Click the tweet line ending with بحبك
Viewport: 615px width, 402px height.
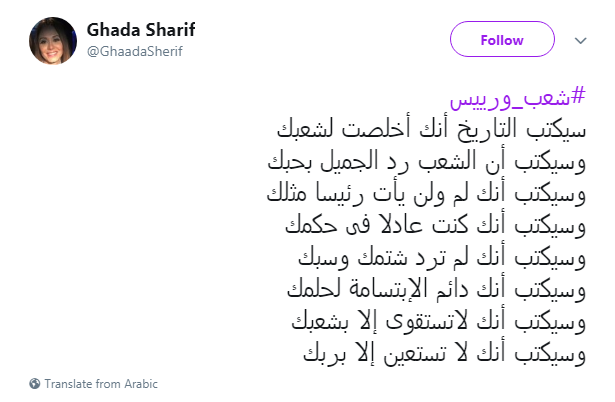pyautogui.click(x=427, y=161)
